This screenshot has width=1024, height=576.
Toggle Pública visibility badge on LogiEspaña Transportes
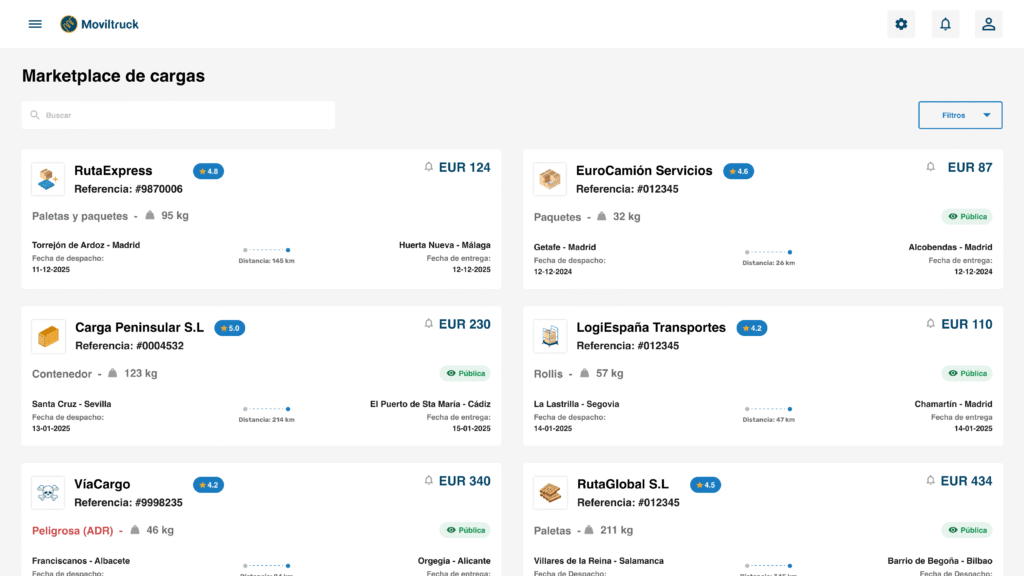click(967, 373)
